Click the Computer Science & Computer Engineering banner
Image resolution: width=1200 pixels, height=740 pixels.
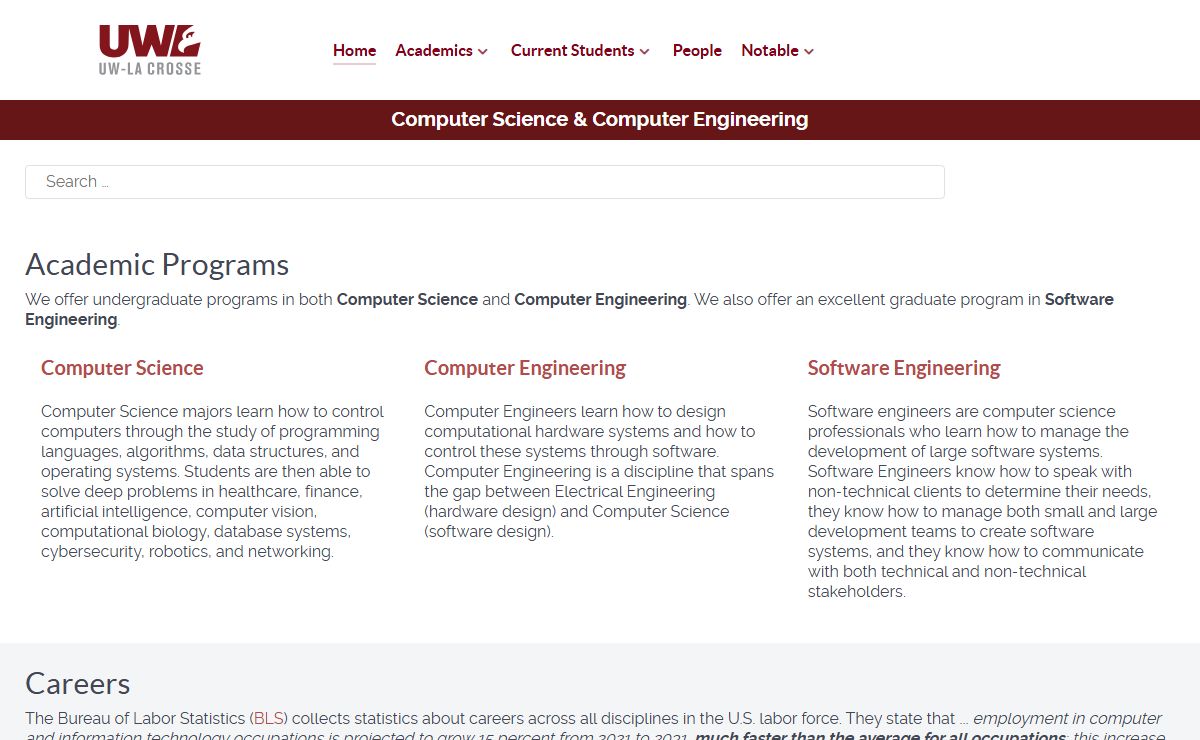pyautogui.click(x=600, y=120)
